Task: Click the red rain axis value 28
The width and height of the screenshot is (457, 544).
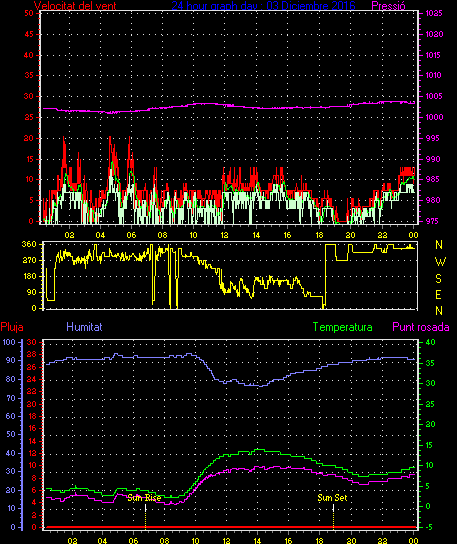Action: [x=32, y=355]
